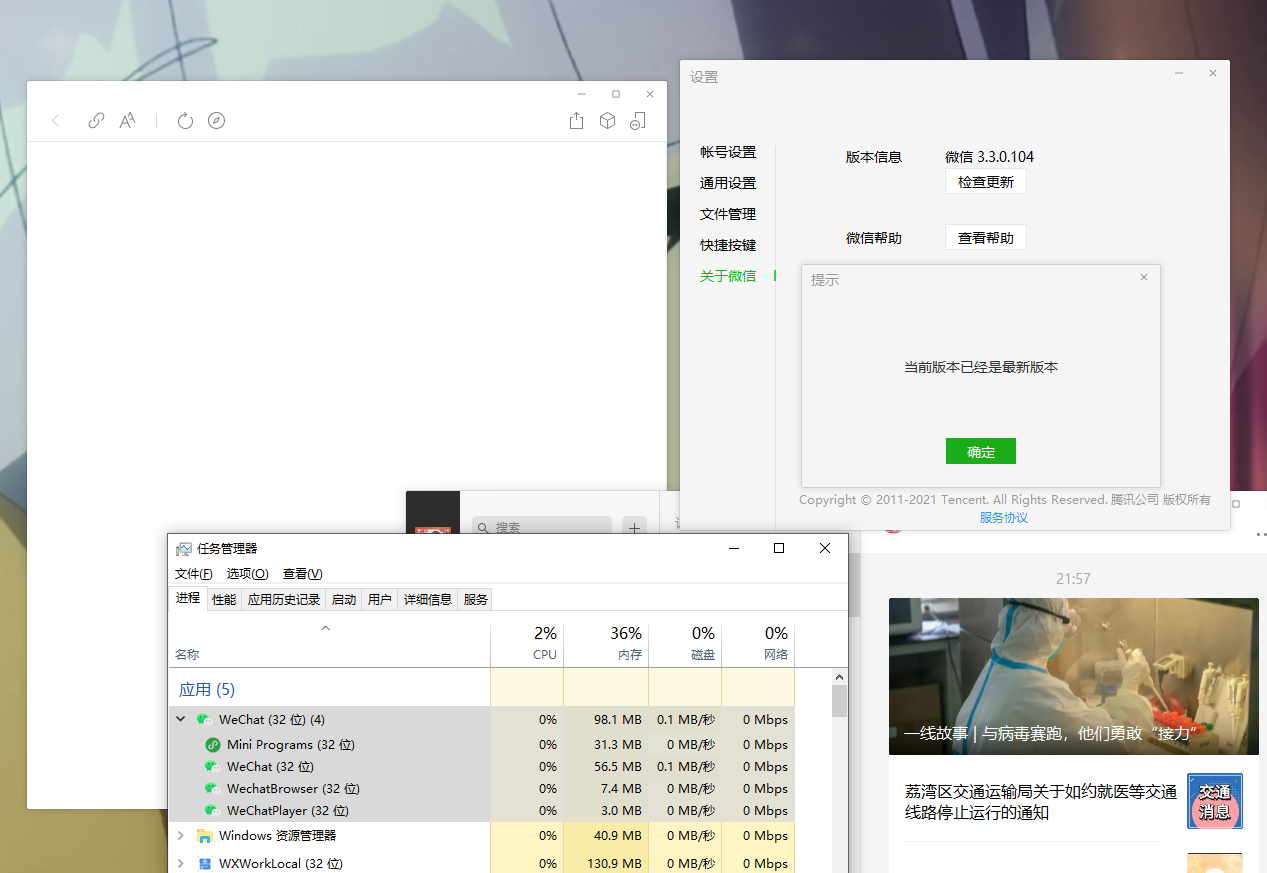Open the 查看(V) menu

pos(302,573)
